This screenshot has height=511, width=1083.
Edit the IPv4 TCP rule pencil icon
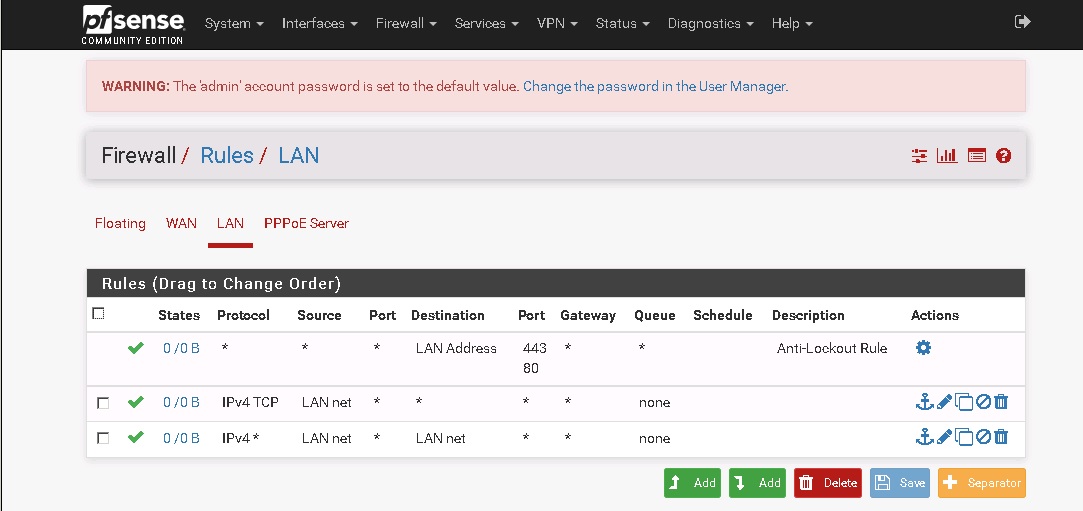coord(944,403)
